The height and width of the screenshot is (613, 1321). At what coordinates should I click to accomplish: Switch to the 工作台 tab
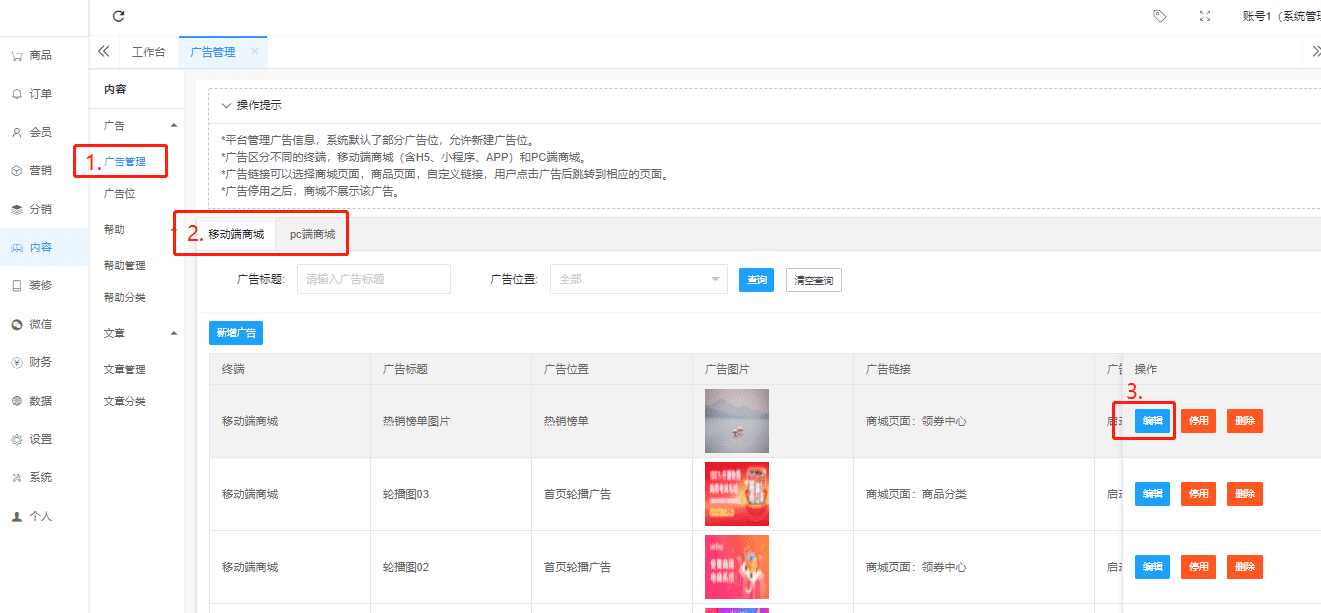(x=148, y=52)
